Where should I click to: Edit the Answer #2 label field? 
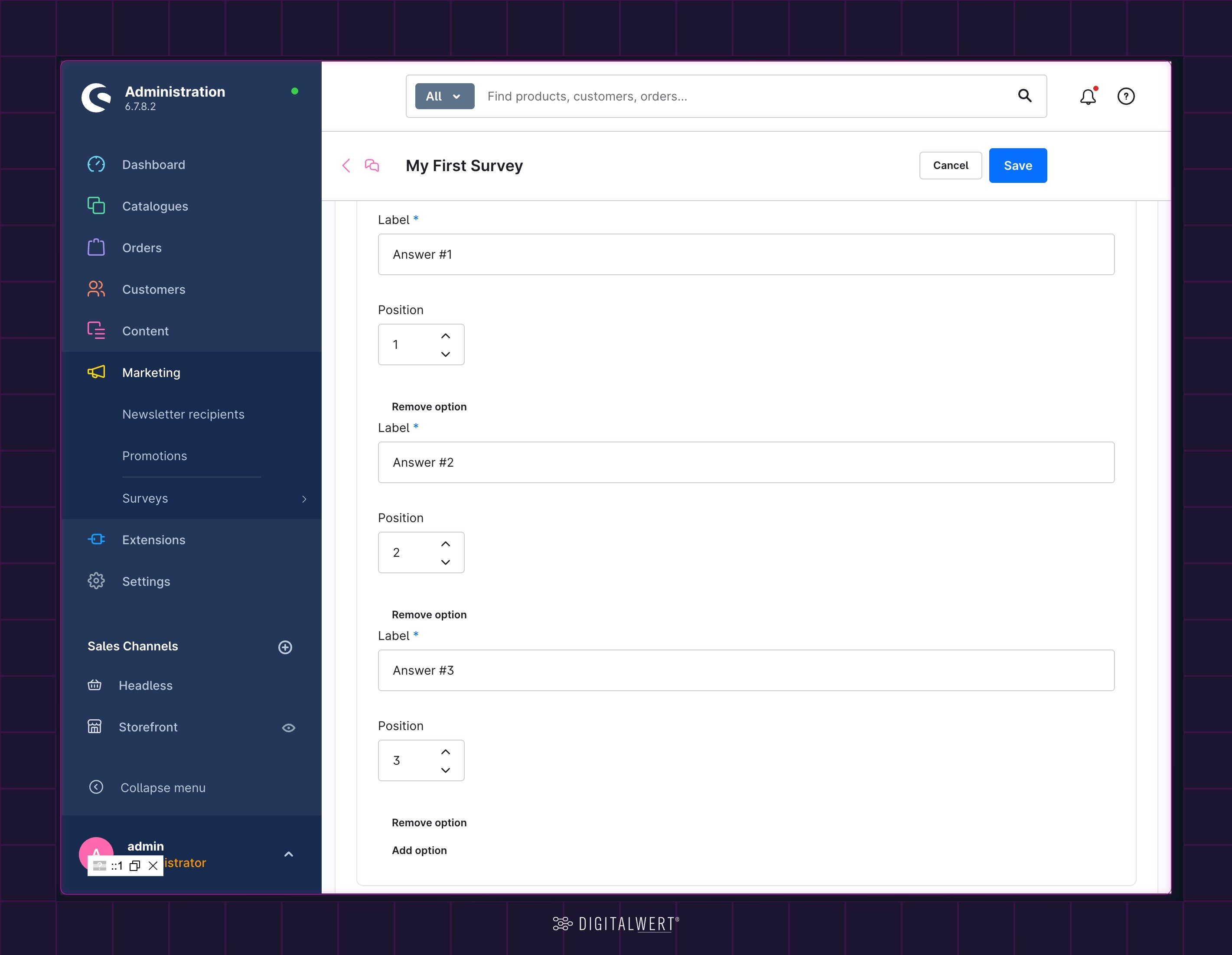tap(746, 463)
